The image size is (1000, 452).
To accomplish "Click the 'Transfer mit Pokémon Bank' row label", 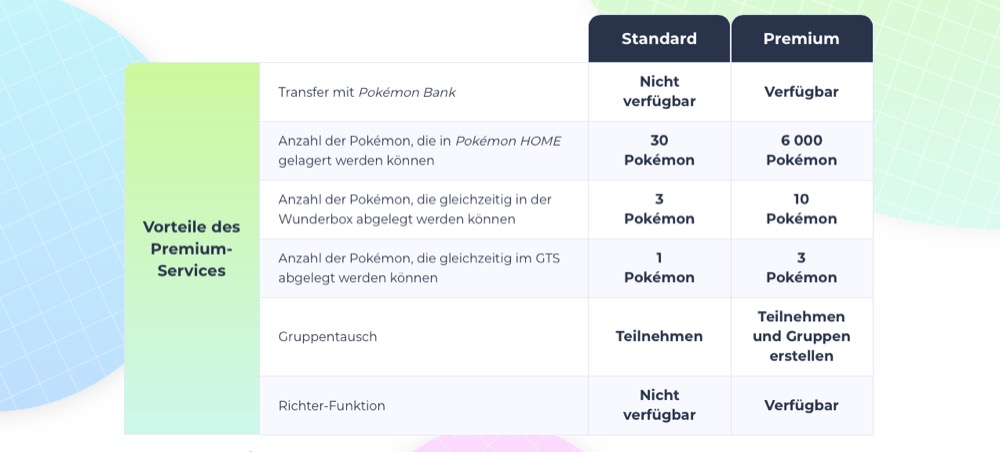I will click(367, 92).
